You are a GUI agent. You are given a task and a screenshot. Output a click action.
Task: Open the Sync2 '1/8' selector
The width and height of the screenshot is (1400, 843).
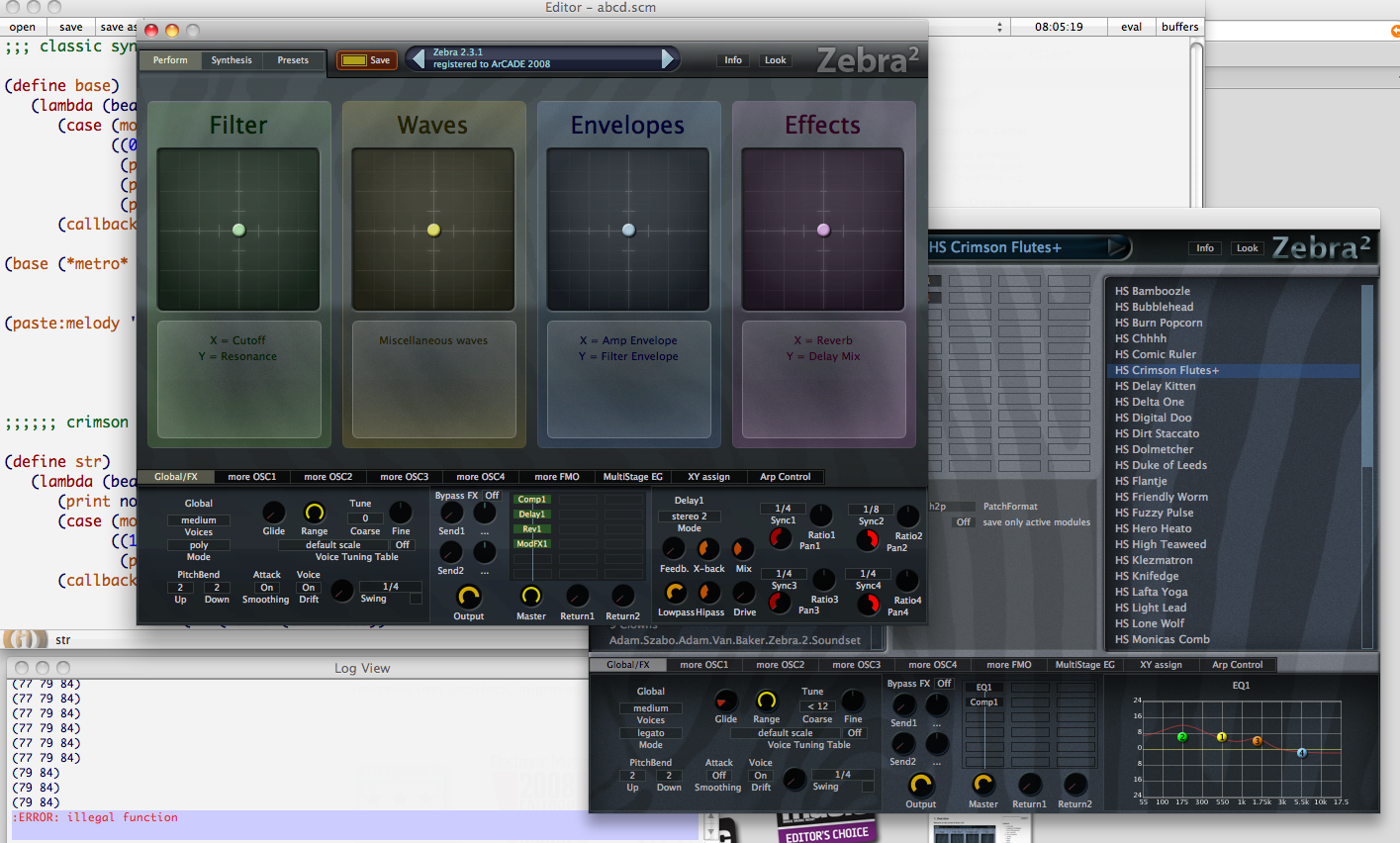(871, 510)
